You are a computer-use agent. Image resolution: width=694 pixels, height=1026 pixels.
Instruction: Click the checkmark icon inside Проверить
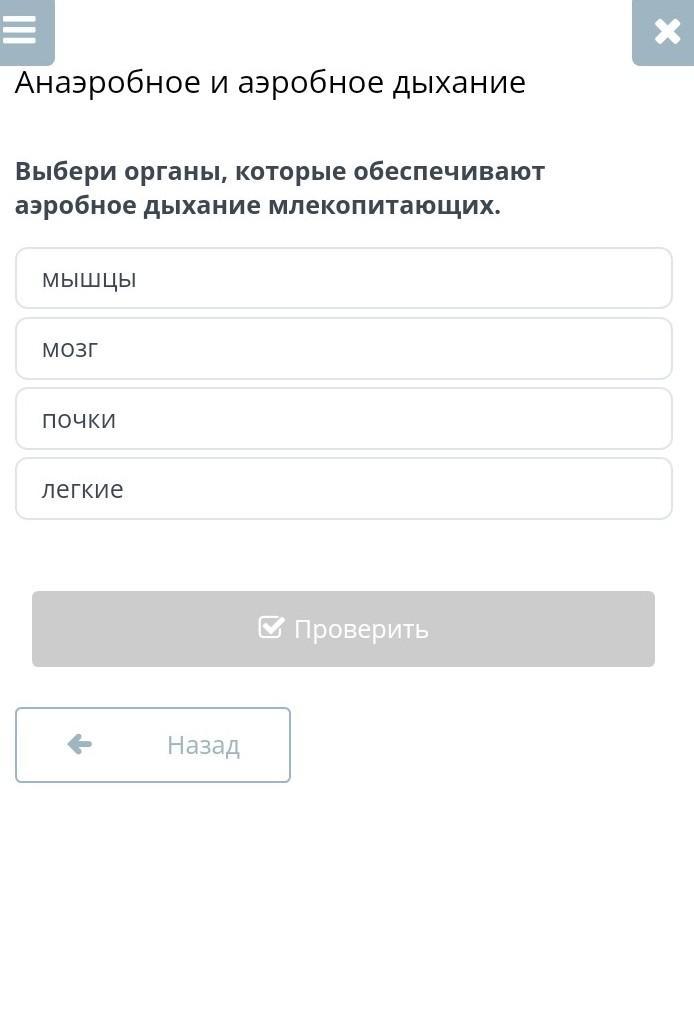(271, 627)
